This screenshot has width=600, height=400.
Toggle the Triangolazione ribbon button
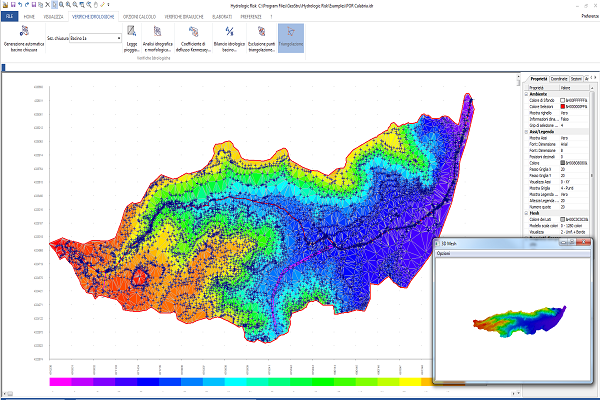291,37
